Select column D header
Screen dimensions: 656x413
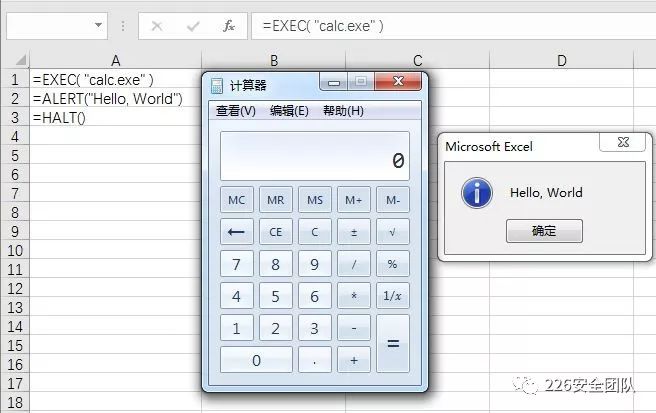tap(561, 60)
